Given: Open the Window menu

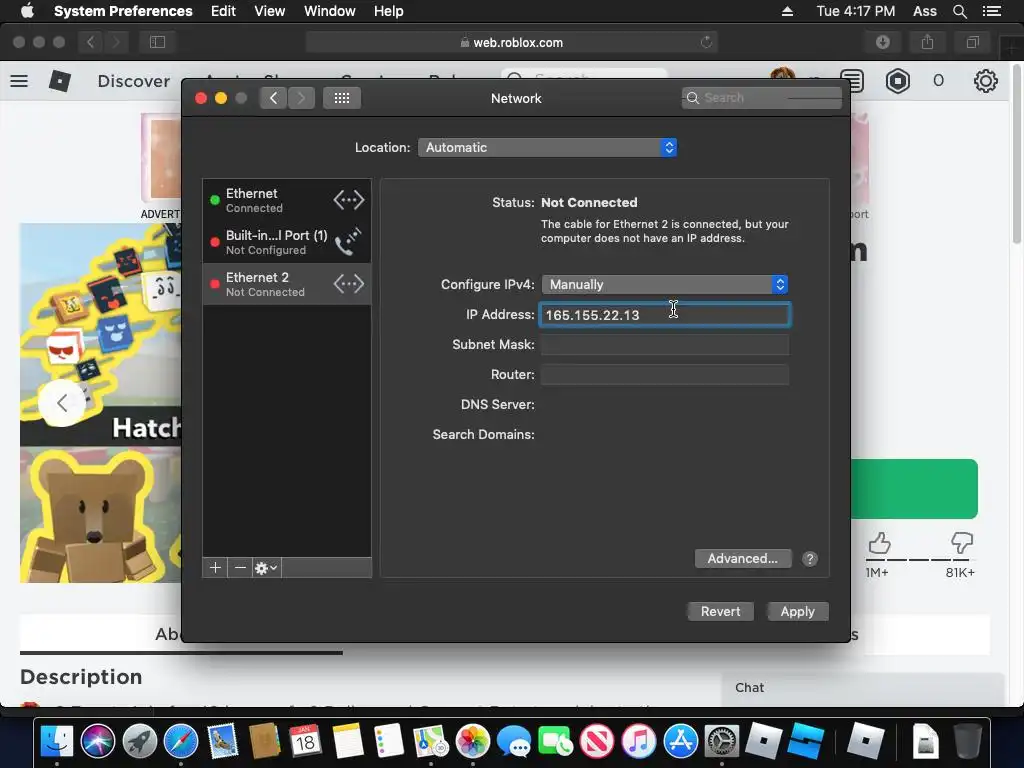Looking at the screenshot, I should click(x=329, y=11).
